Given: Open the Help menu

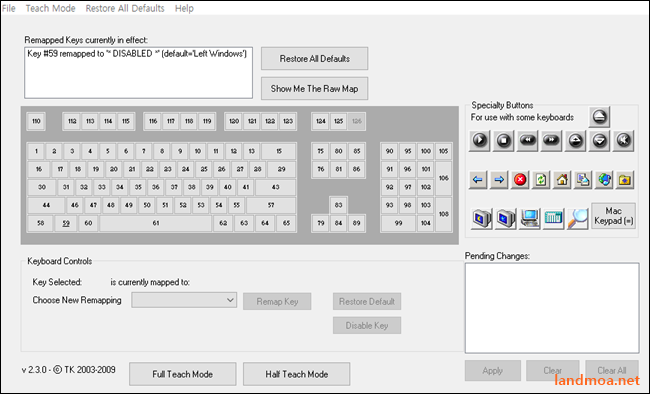Looking at the screenshot, I should [x=184, y=8].
